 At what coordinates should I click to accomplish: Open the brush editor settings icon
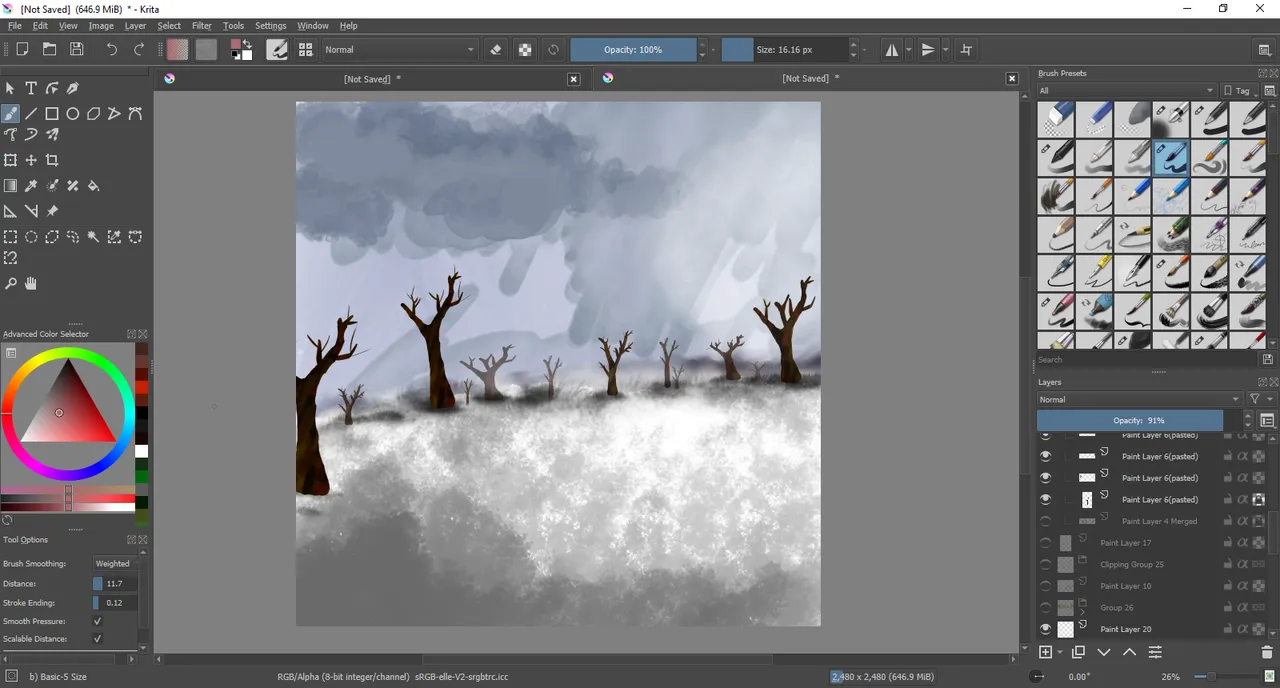tap(277, 49)
